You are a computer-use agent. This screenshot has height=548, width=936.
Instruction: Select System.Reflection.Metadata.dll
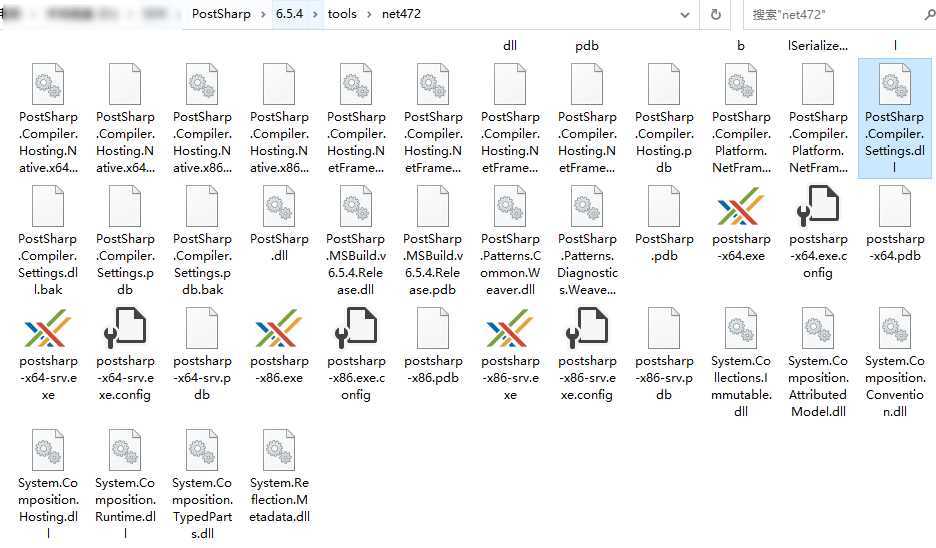[x=279, y=476]
